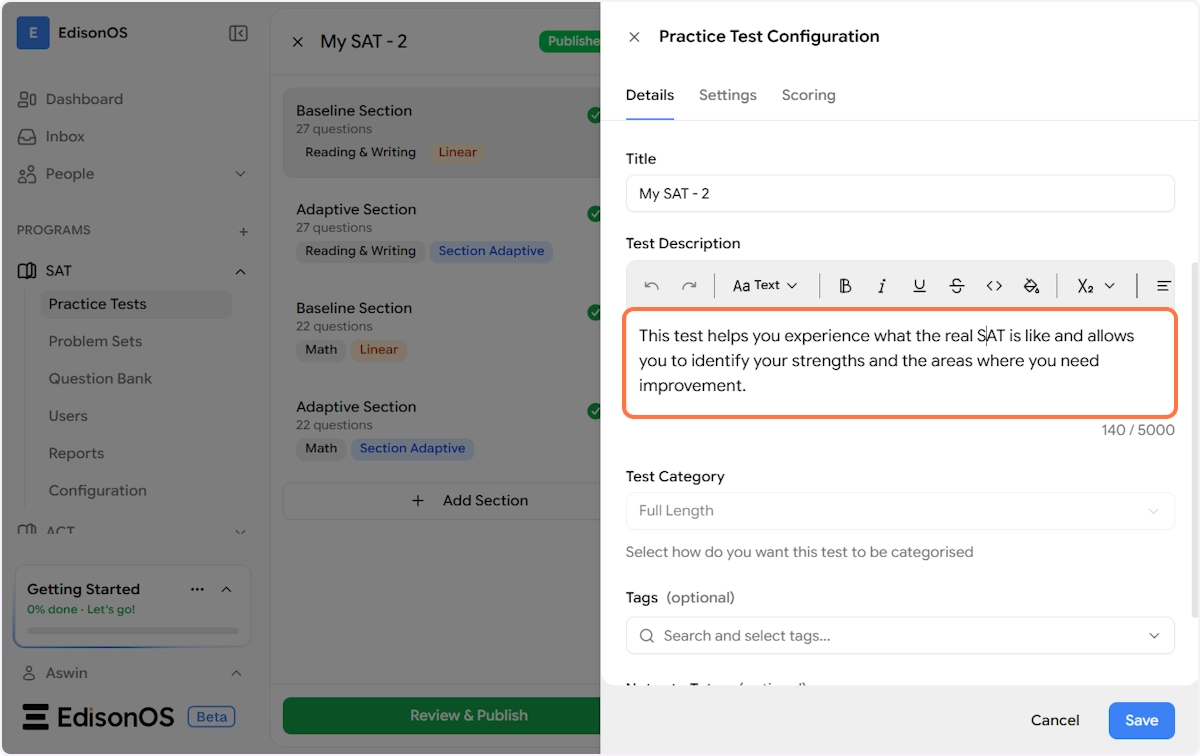The height and width of the screenshot is (756, 1200).
Task: Expand the subscript options dropdown
Action: [x=1096, y=286]
